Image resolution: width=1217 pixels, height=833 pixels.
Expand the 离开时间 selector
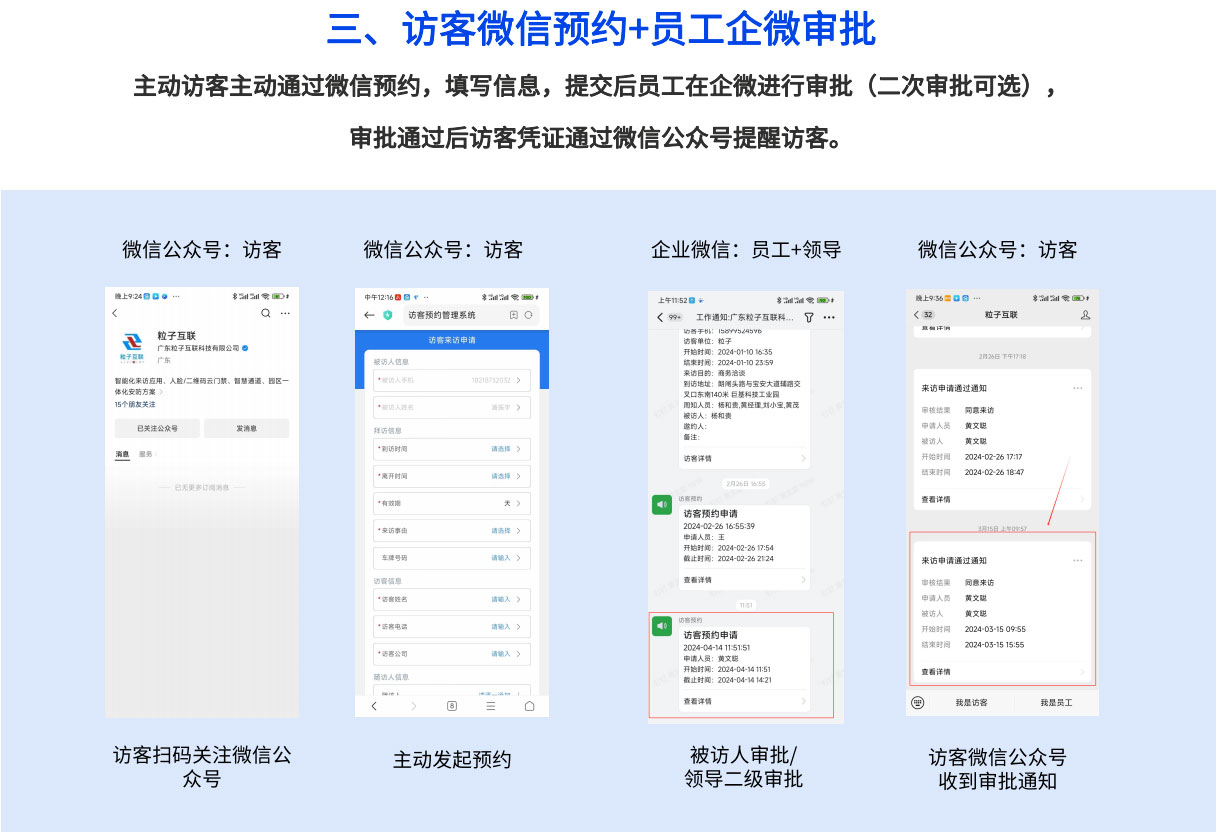452,476
